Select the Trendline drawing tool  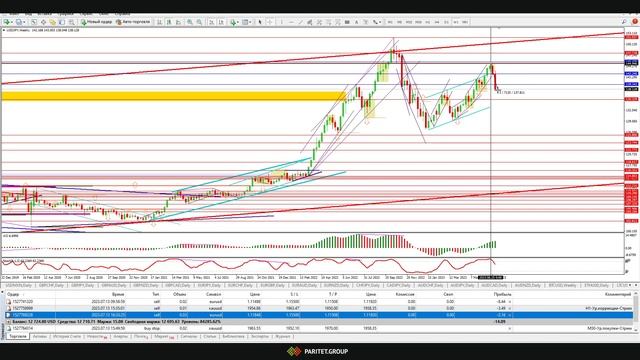[300, 22]
